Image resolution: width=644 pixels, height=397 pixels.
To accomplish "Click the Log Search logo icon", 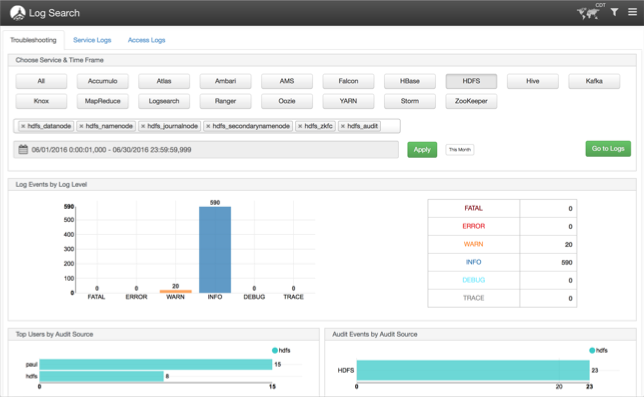I will (18, 13).
